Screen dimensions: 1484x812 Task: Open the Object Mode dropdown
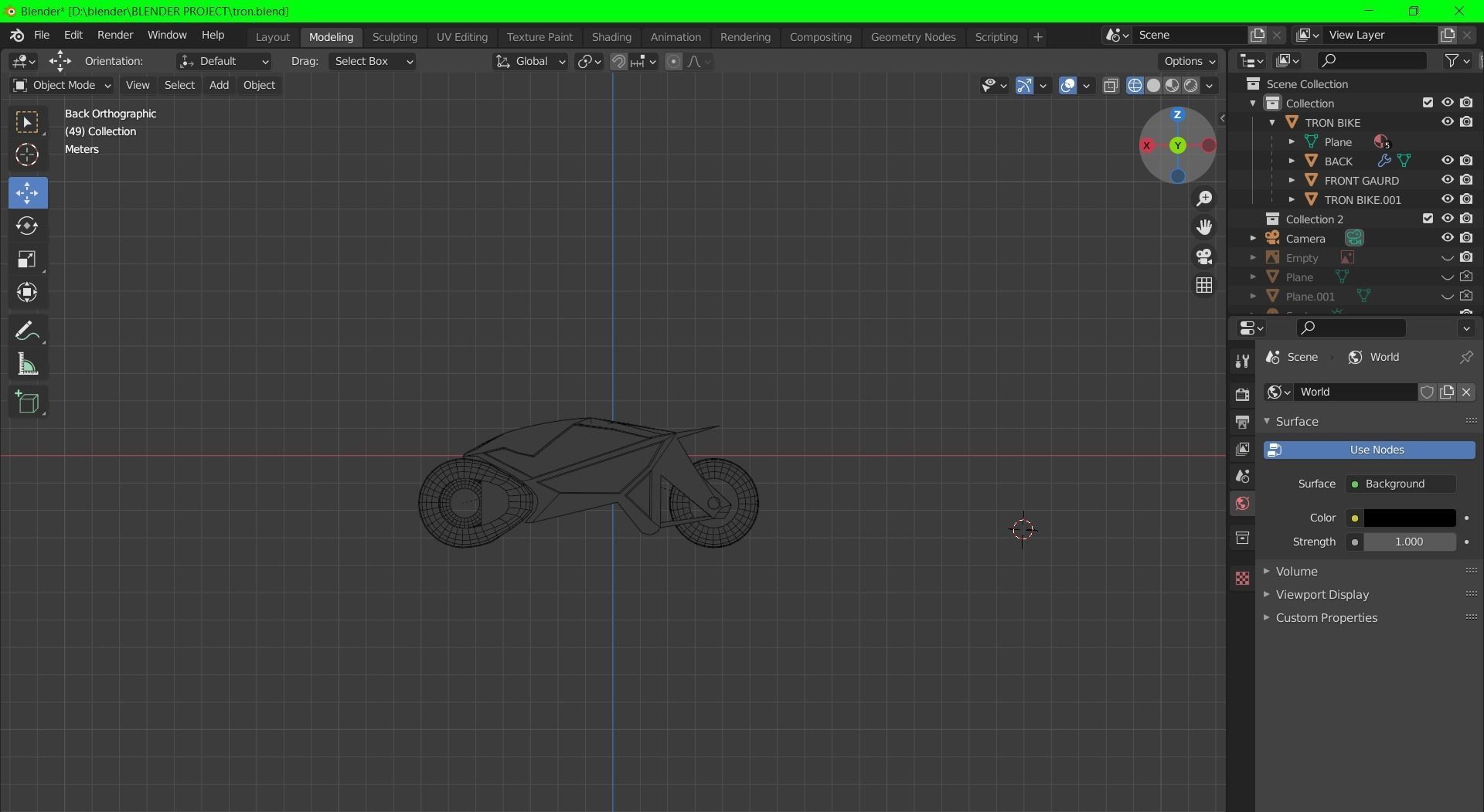click(62, 85)
